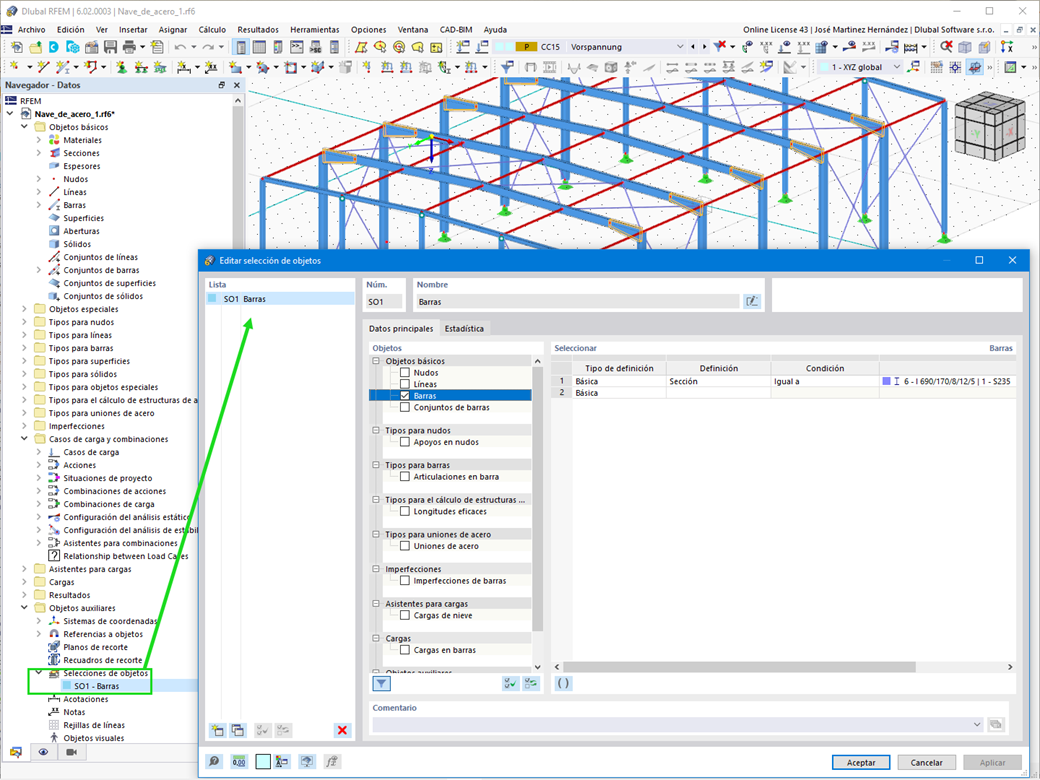Viewport: 1040px width, 780px height.
Task: Click the new node tool icon
Action: 13,67
